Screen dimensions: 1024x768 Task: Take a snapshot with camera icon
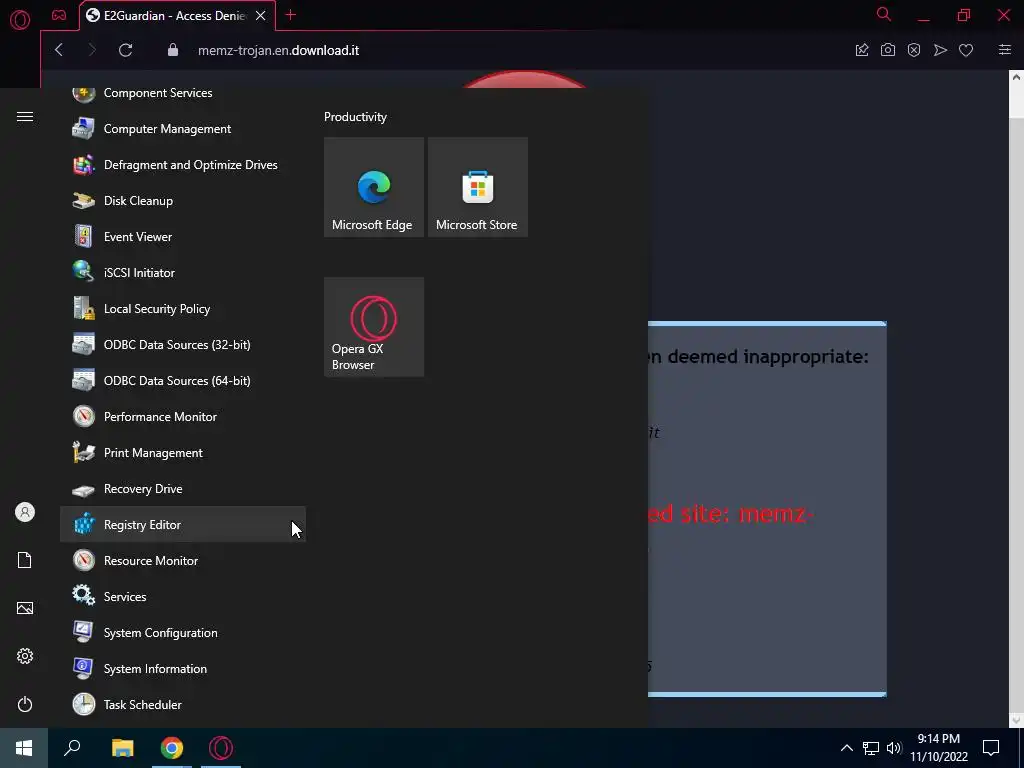tap(888, 50)
